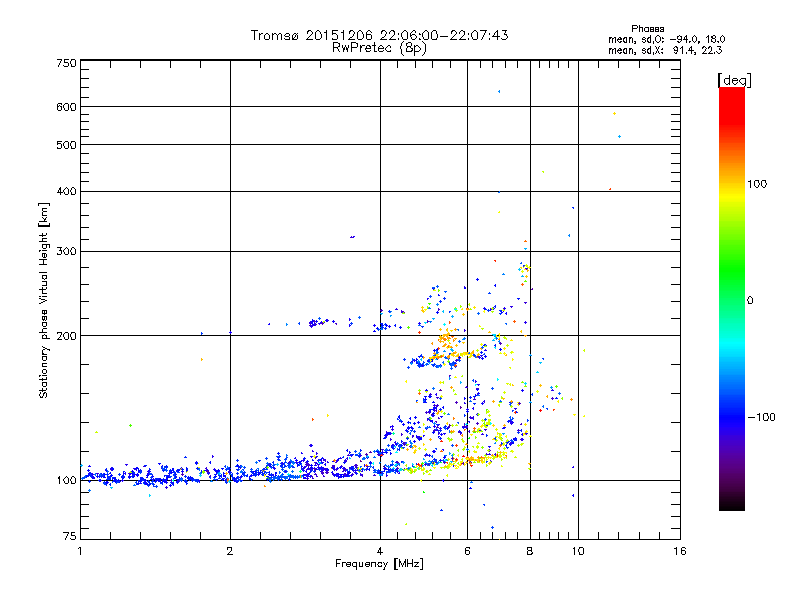Click the x-axis tick label "8"
Viewport: 800px width, 600px height.
[530, 551]
